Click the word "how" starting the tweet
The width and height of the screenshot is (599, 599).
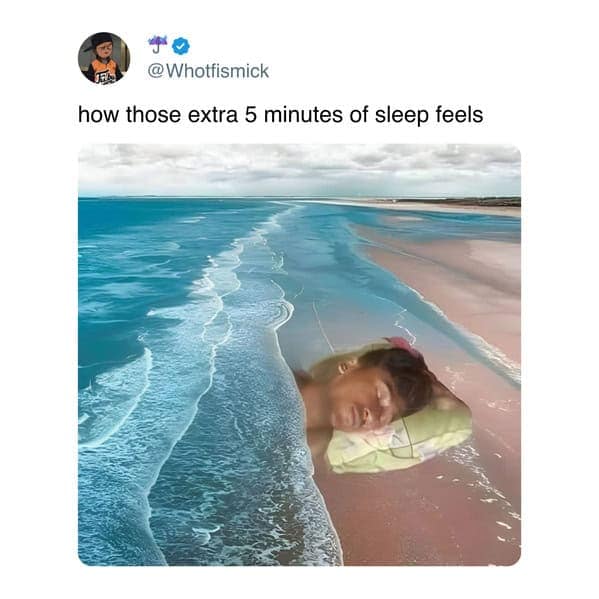pos(98,115)
